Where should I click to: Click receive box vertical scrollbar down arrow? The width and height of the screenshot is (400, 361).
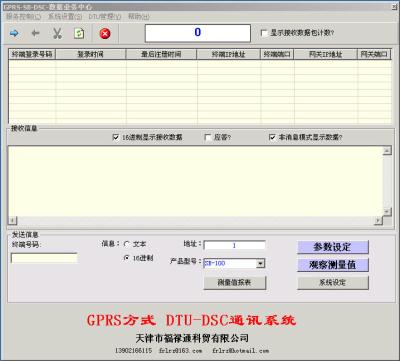pos(387,212)
